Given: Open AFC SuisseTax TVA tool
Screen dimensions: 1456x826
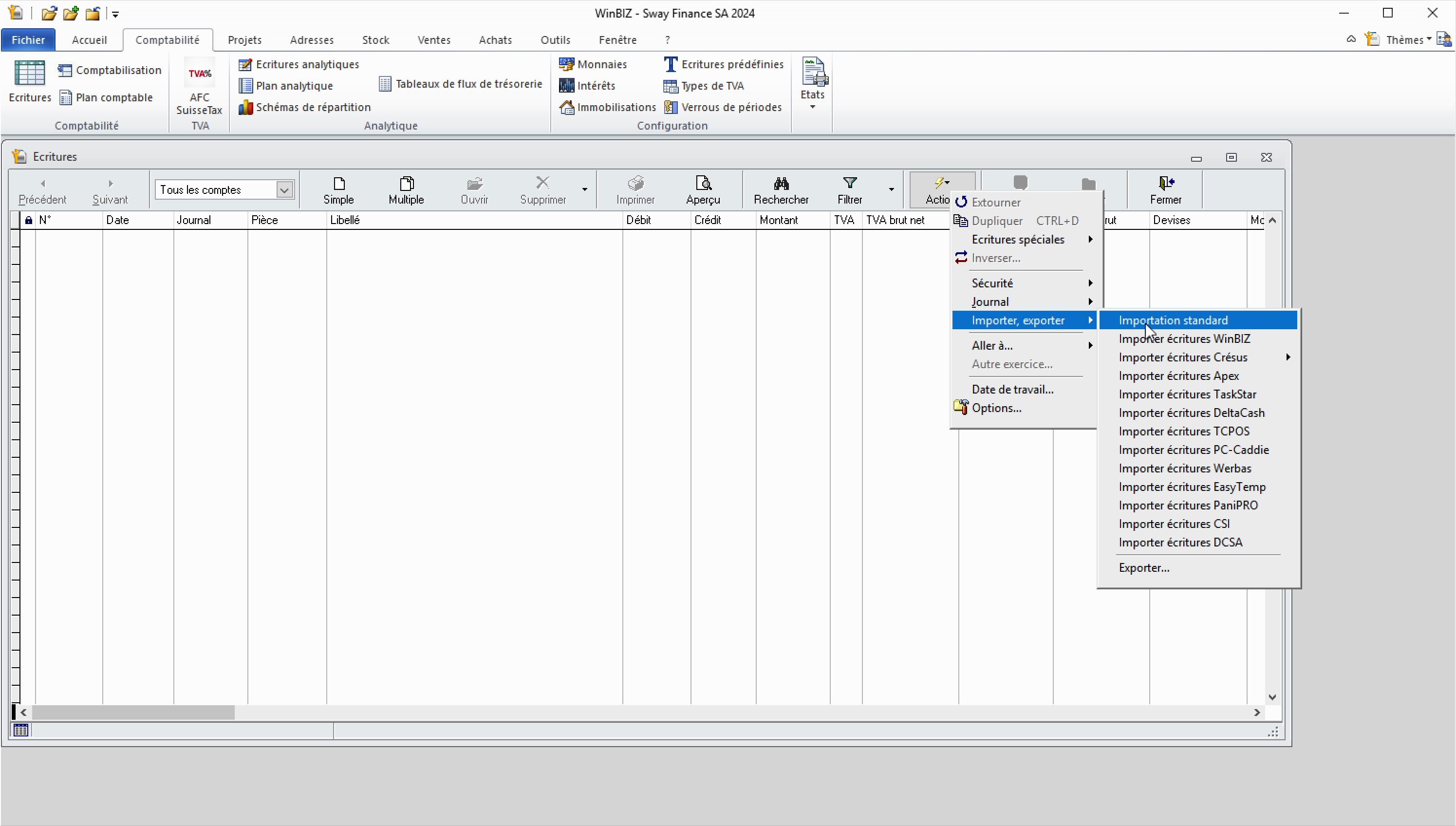Looking at the screenshot, I should click(200, 74).
